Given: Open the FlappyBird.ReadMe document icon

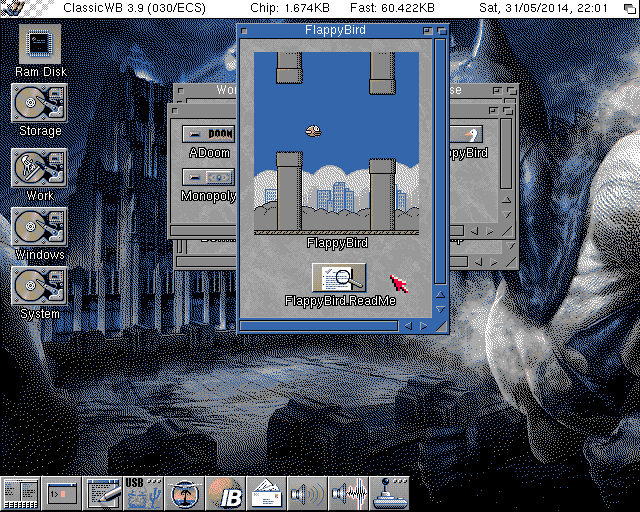Looking at the screenshot, I should (x=339, y=278).
